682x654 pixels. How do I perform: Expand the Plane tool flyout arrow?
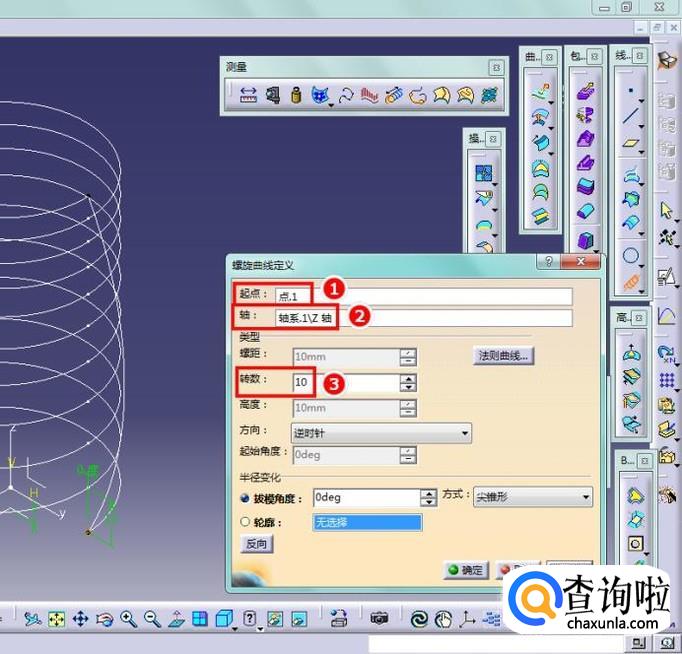(642, 153)
